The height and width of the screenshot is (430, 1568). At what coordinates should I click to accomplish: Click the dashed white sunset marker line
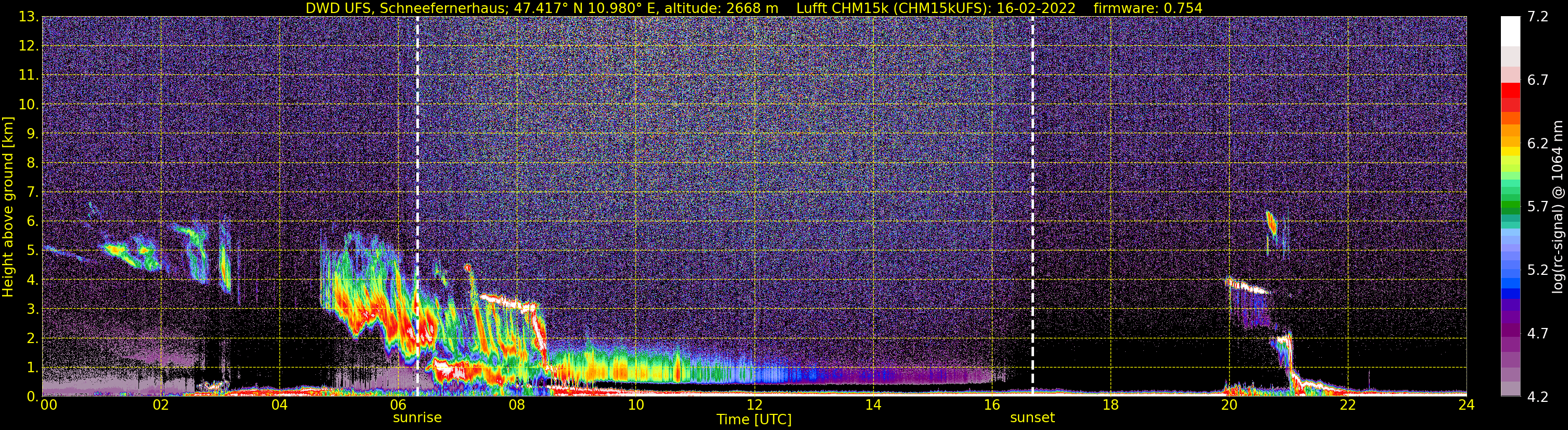tap(1032, 207)
